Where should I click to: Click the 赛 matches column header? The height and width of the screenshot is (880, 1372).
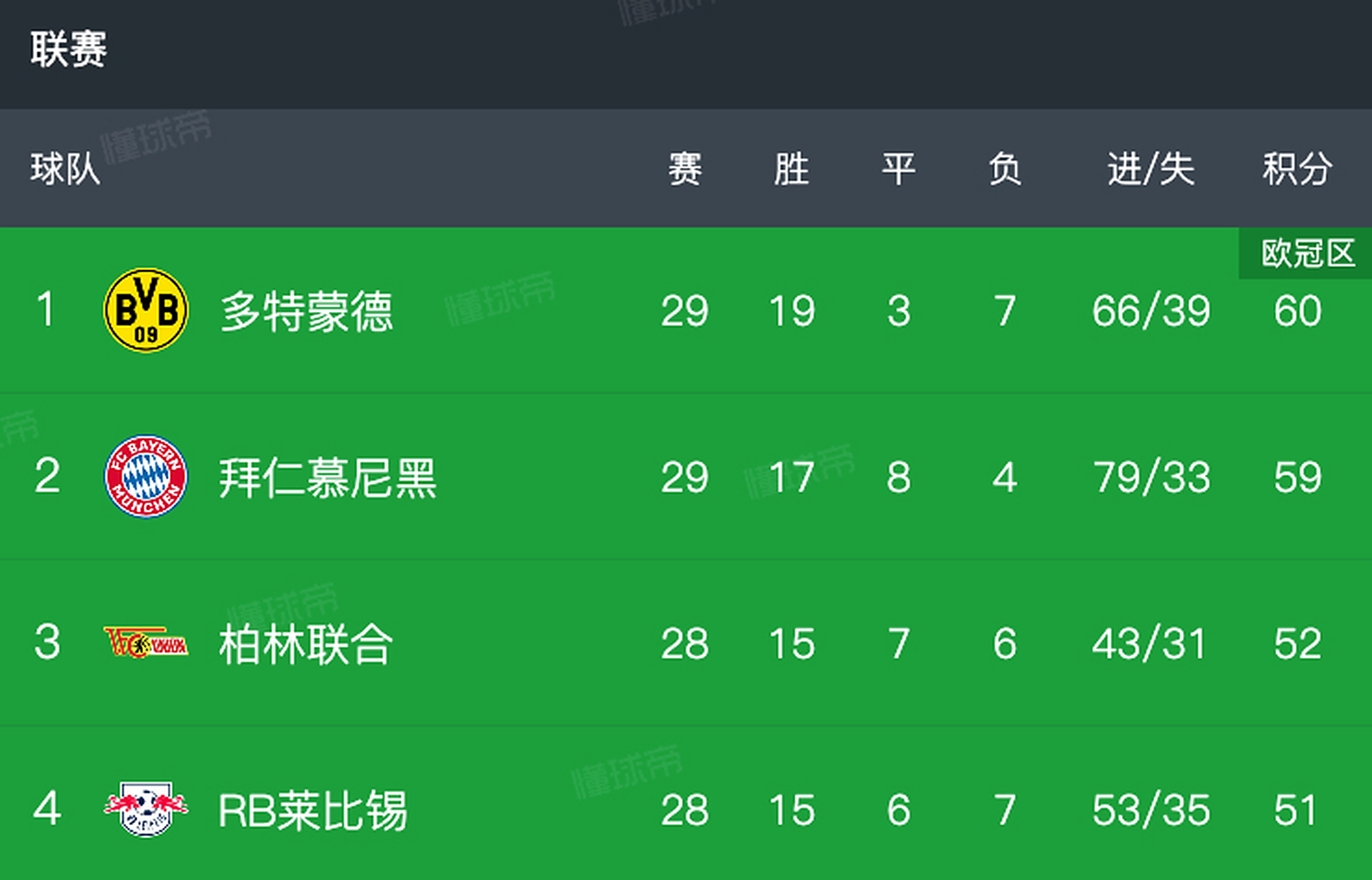pyautogui.click(x=685, y=169)
